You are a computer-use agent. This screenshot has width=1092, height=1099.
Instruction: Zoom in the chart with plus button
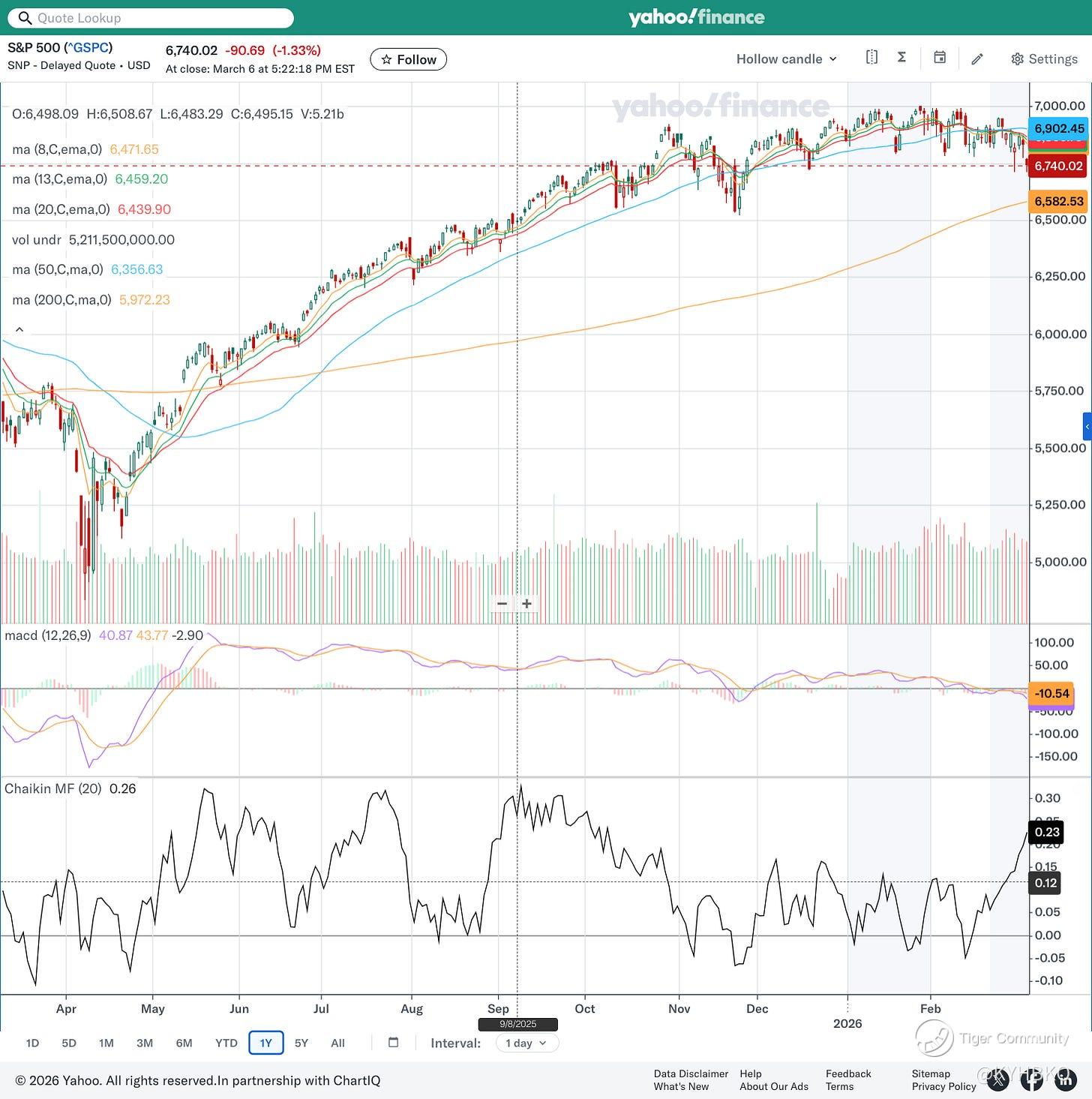527,603
